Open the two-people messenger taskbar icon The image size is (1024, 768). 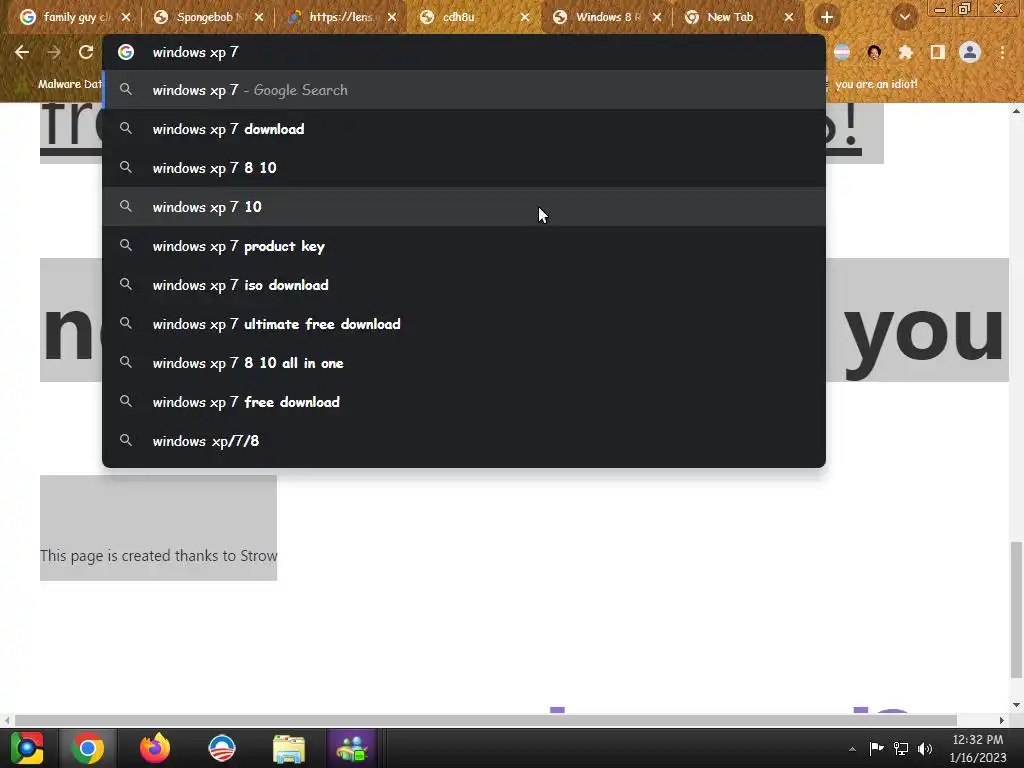tap(352, 748)
